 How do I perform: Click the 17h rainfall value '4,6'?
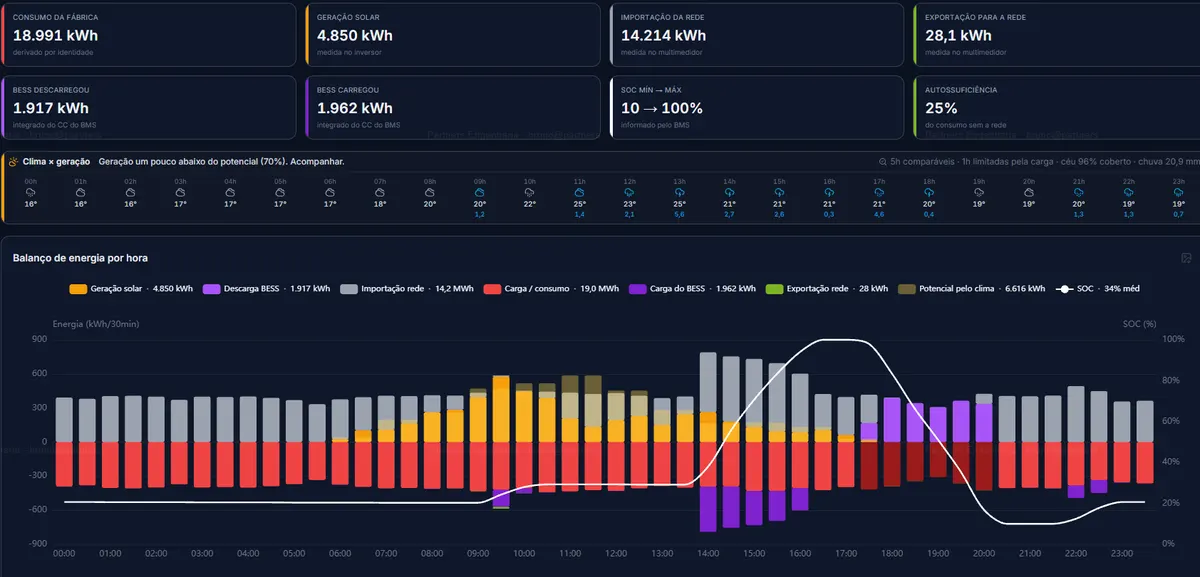879,214
